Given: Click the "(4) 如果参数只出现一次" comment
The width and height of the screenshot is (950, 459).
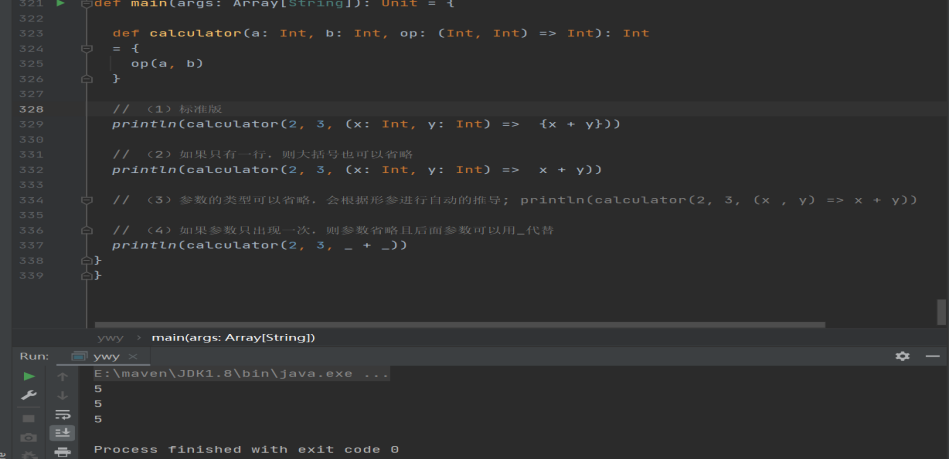Looking at the screenshot, I should point(333,230).
